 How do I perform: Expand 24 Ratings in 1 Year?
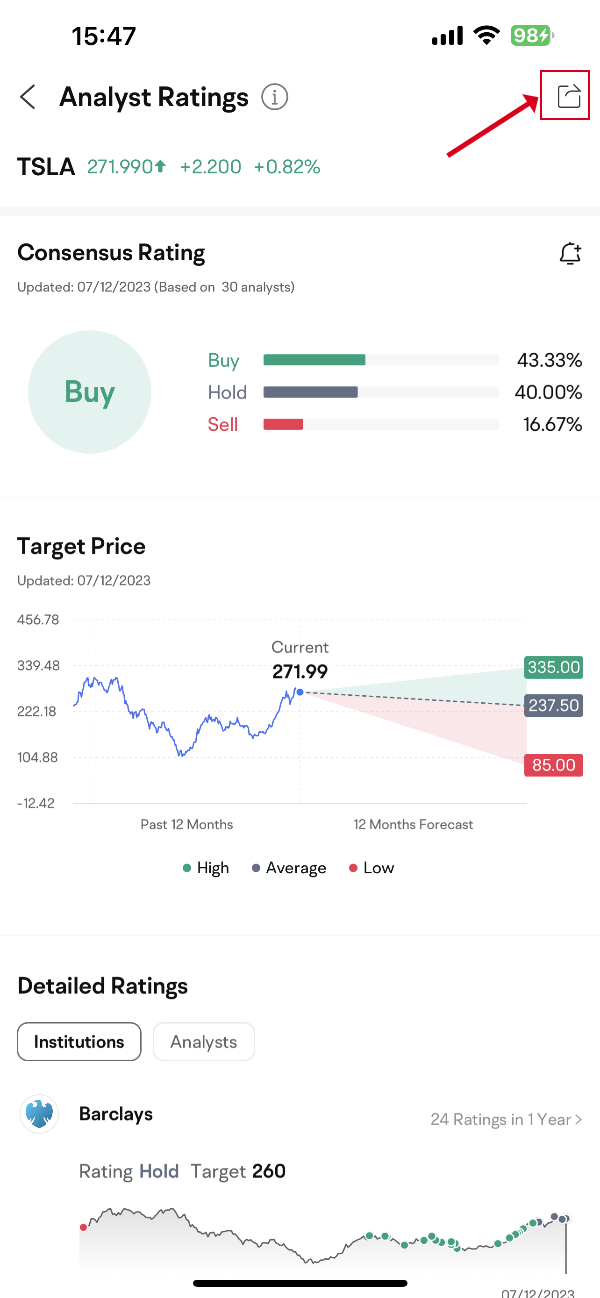506,1119
